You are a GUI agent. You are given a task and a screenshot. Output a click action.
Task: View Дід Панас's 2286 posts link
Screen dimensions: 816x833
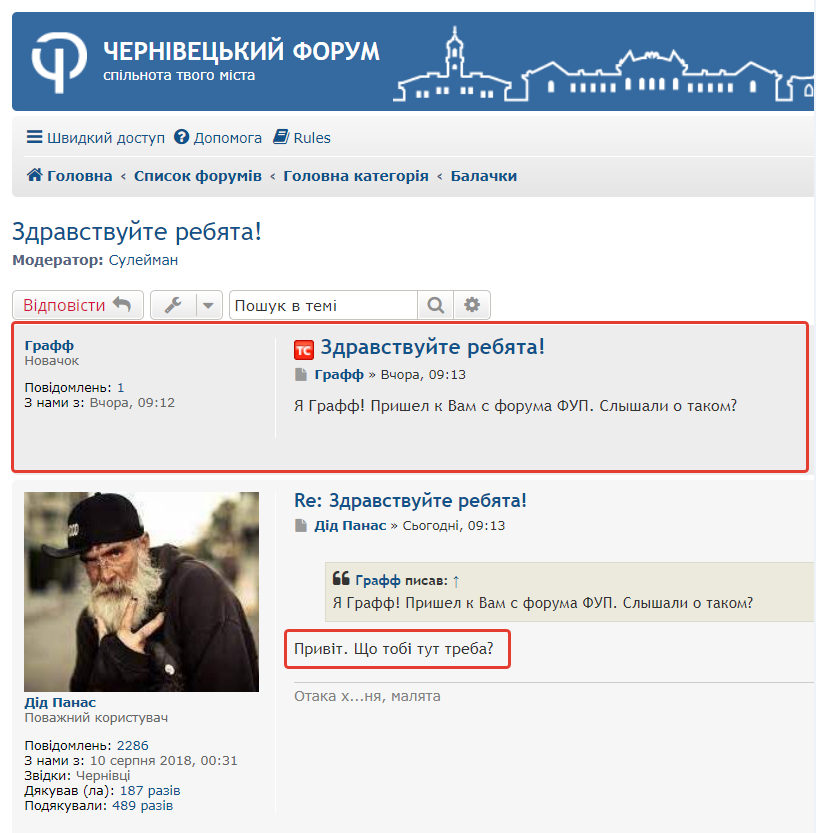coord(133,745)
